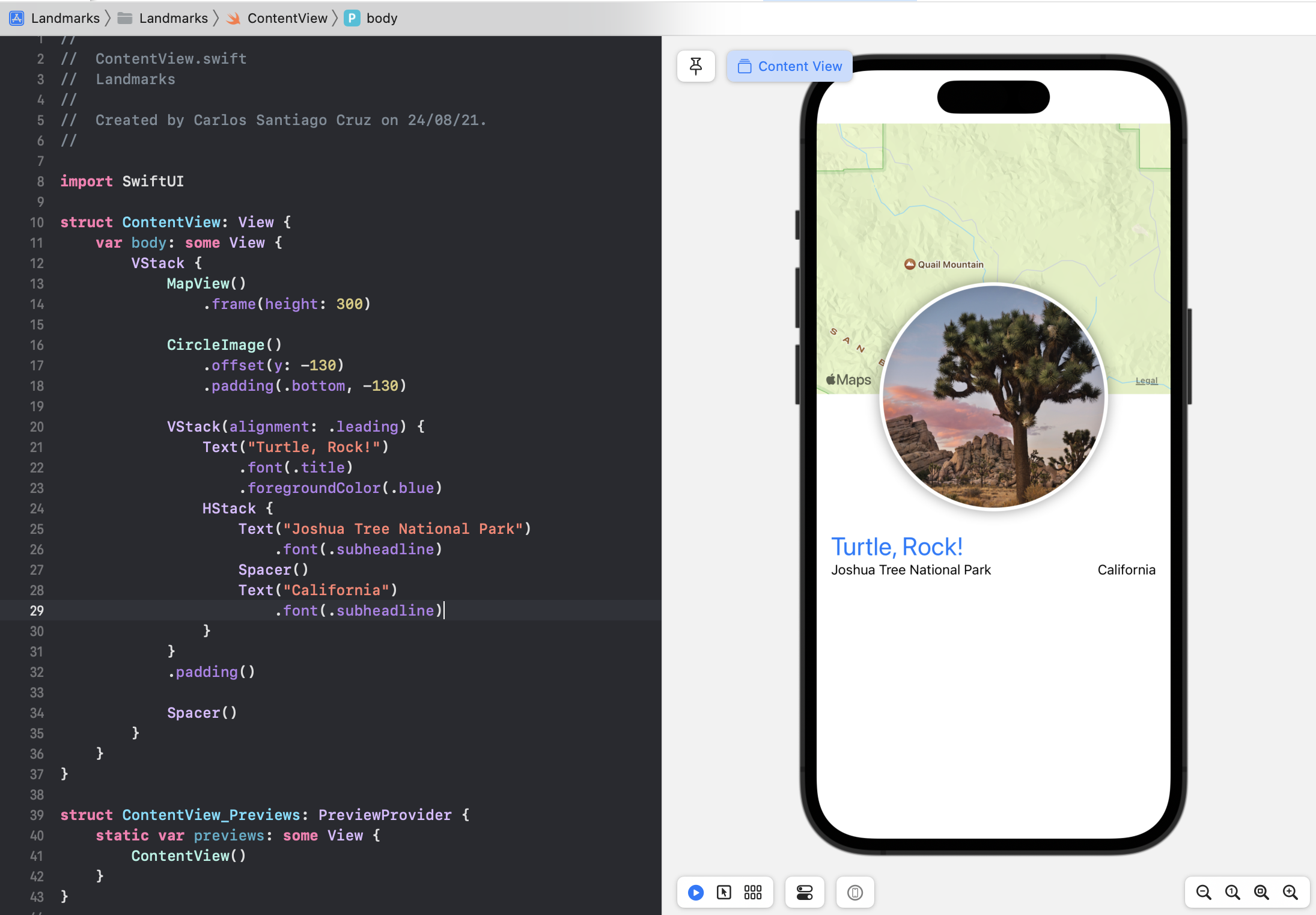The width and height of the screenshot is (1316, 915).
Task: Zoom out the preview canvas
Action: pyautogui.click(x=1204, y=892)
